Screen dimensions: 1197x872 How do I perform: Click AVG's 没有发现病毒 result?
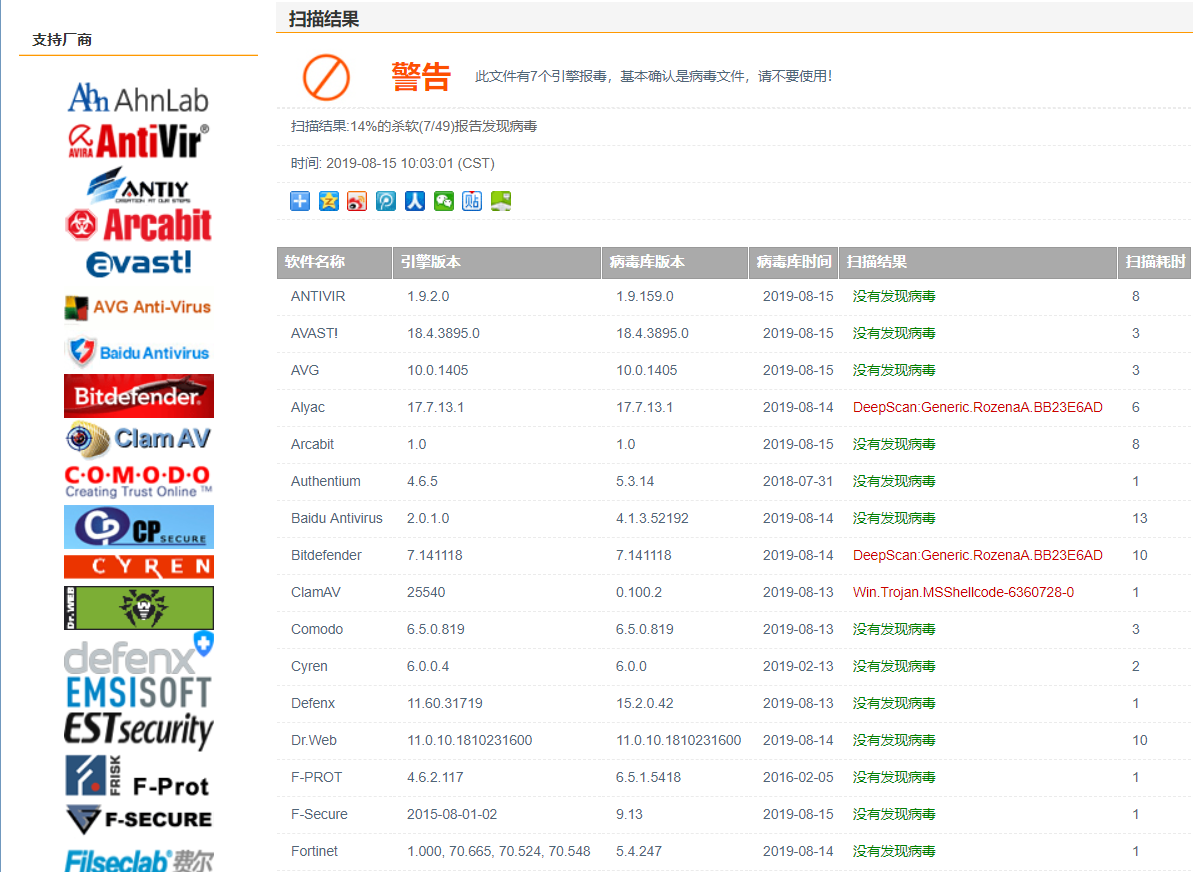pyautogui.click(x=894, y=370)
